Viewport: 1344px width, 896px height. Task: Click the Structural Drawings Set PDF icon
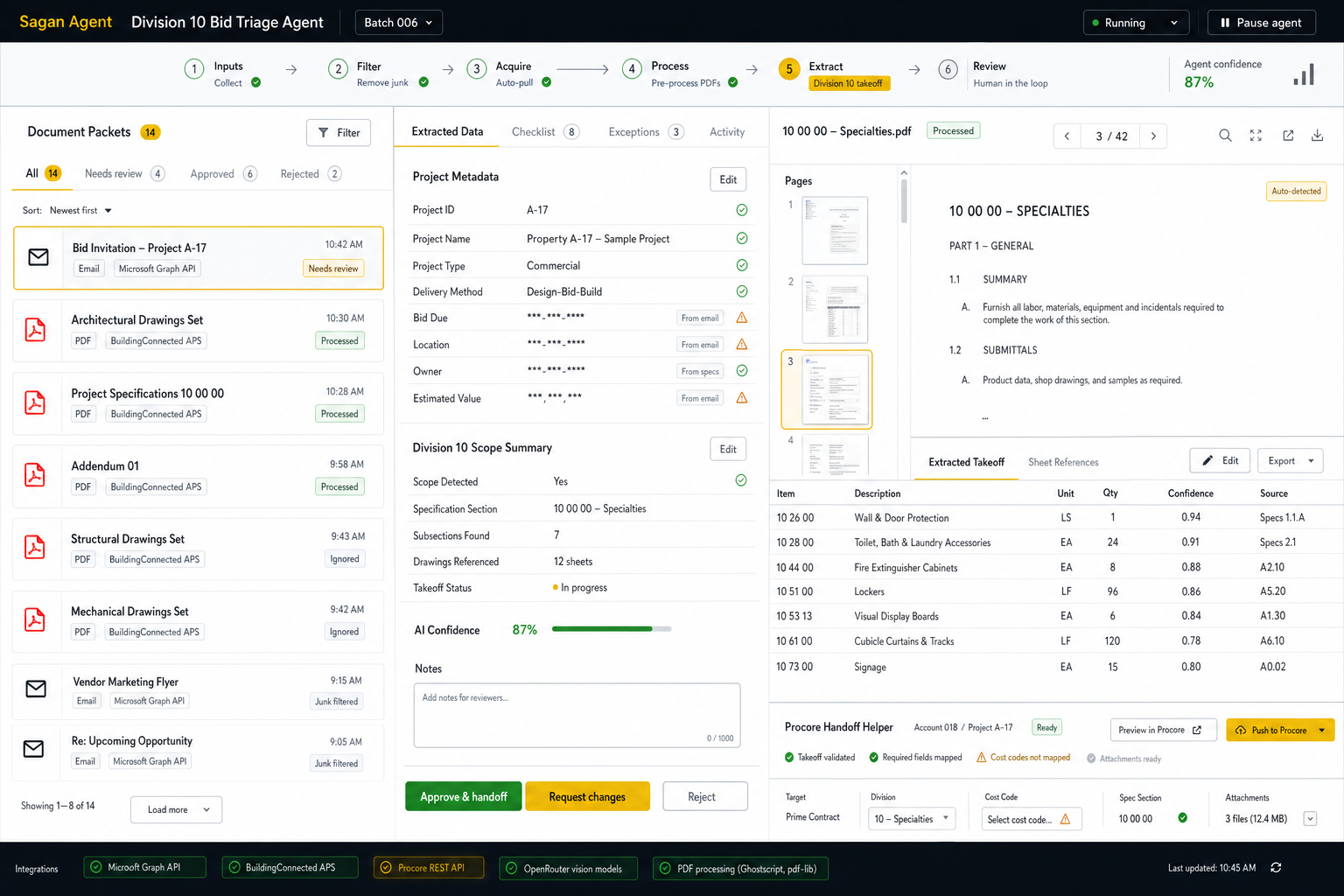point(35,547)
